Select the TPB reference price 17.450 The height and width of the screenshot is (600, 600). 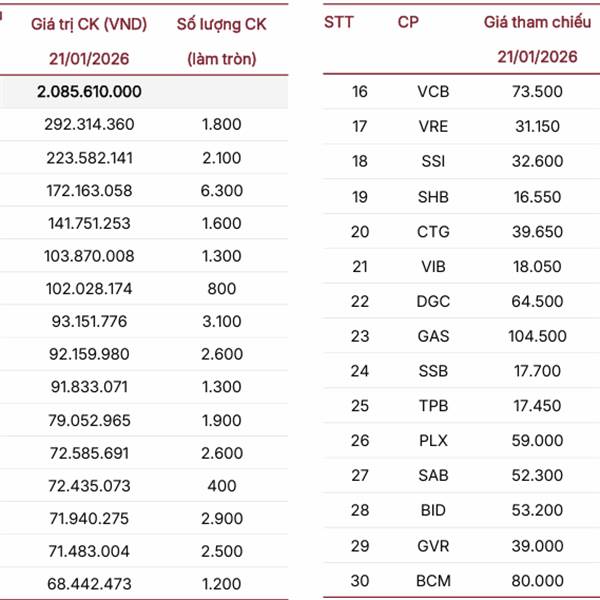(x=536, y=406)
